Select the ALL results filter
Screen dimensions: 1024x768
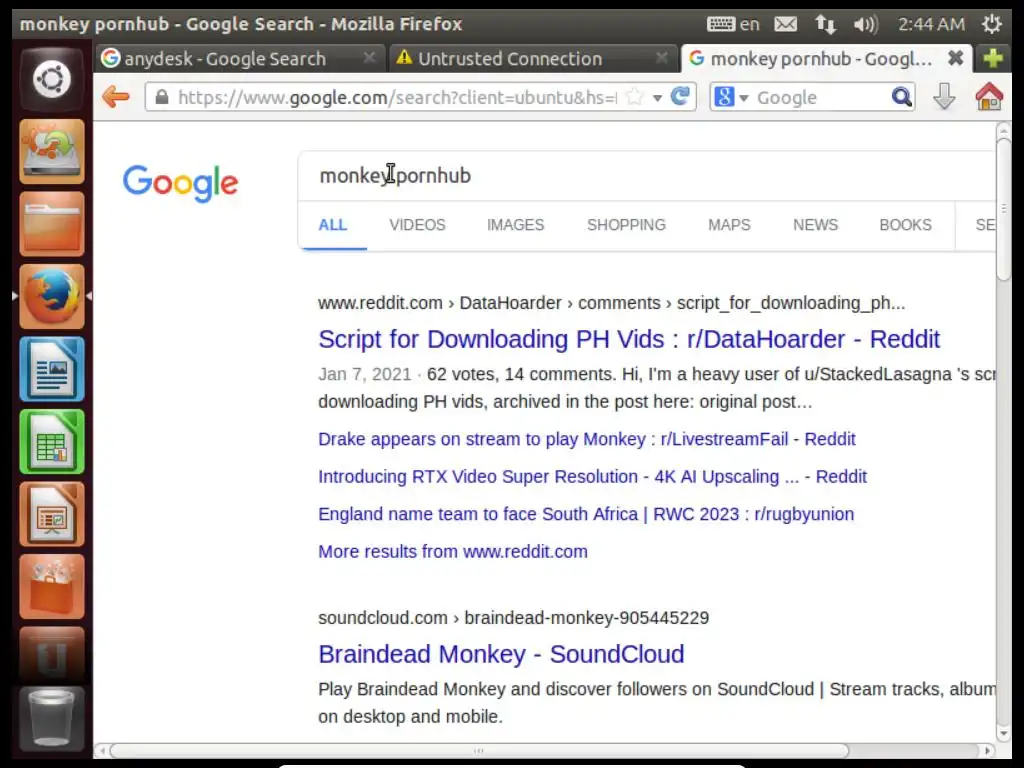point(332,225)
